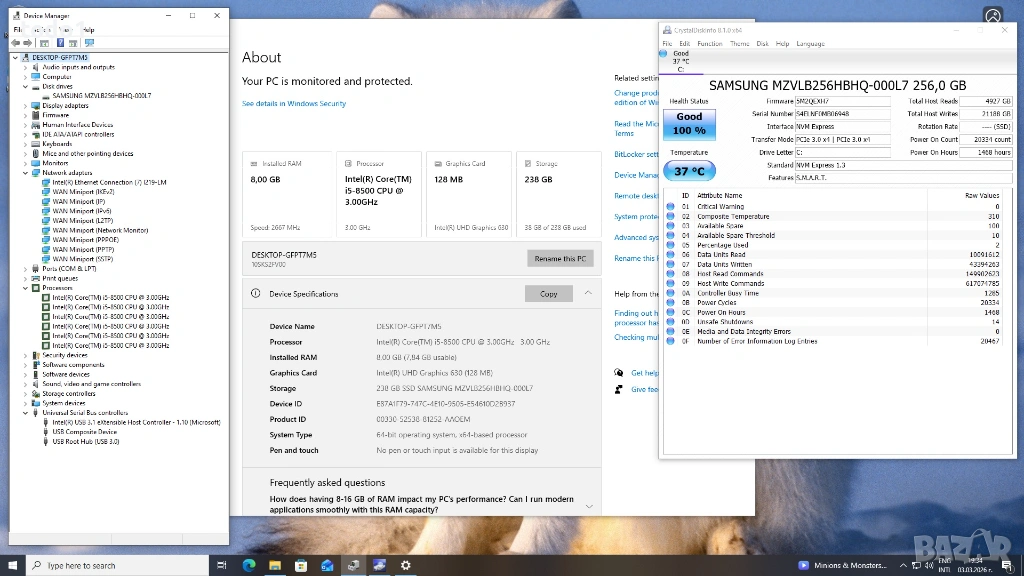The height and width of the screenshot is (576, 1024).
Task: Click Scan for hardware changes monitor icon
Action: (90, 43)
